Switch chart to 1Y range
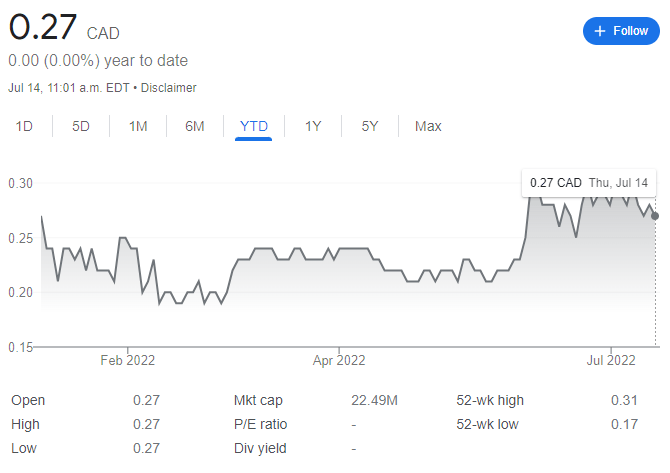Viewport: 670px width, 473px height. point(313,126)
